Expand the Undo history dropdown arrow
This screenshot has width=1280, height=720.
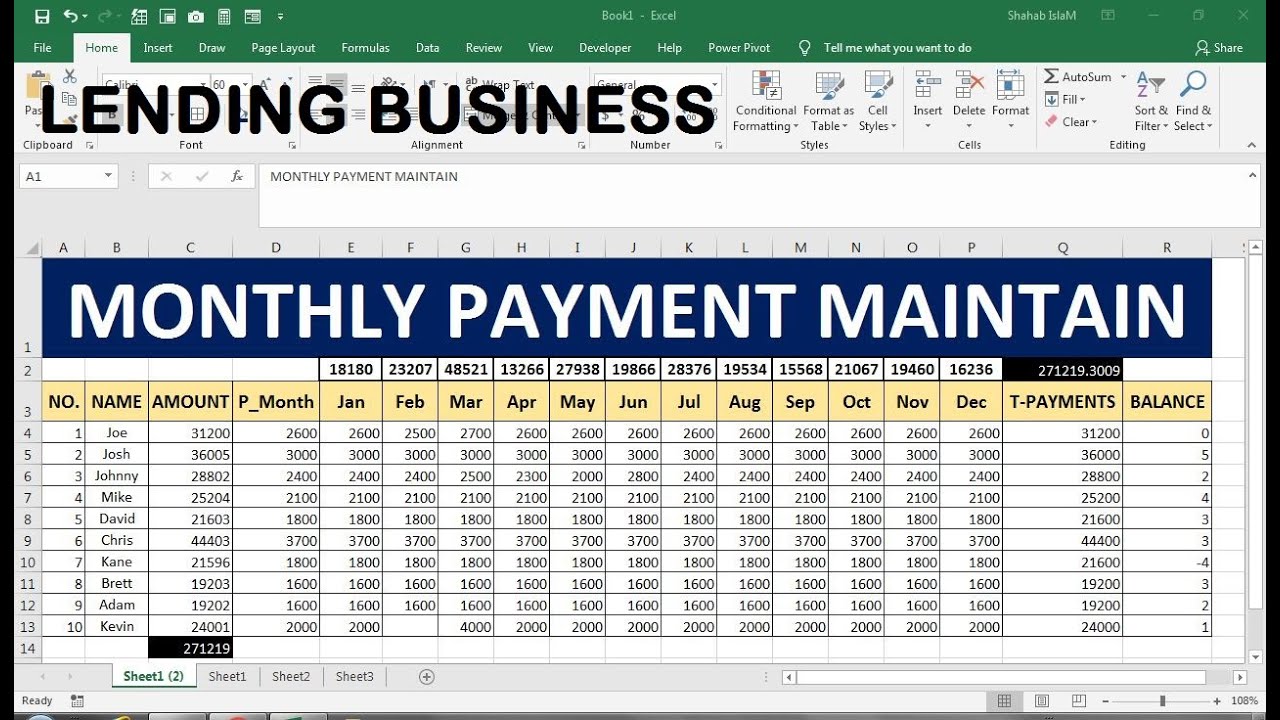point(86,16)
